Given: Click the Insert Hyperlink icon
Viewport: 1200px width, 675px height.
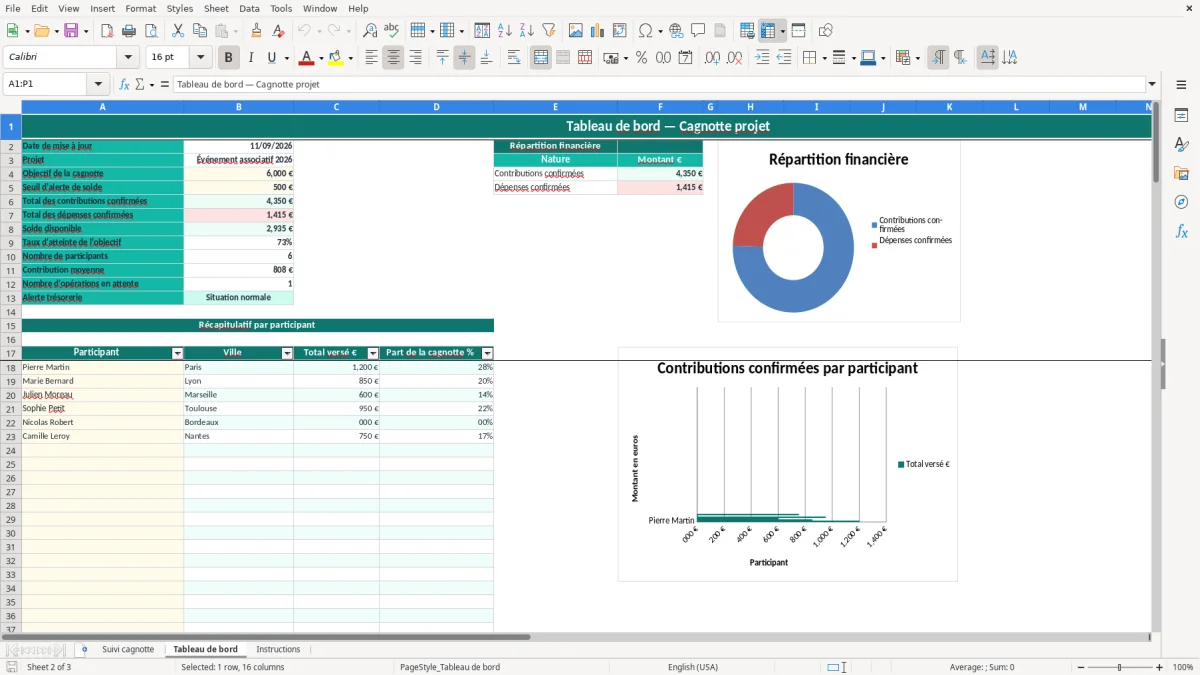Looking at the screenshot, I should click(x=676, y=31).
